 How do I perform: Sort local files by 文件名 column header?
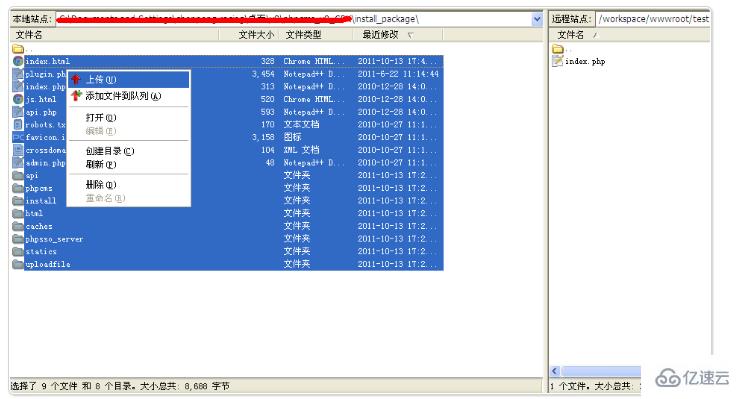click(x=114, y=35)
